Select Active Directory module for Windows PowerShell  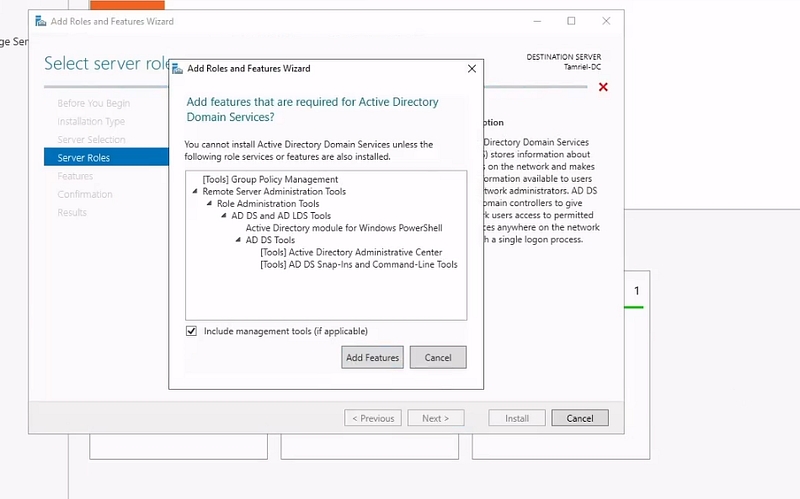(343, 228)
